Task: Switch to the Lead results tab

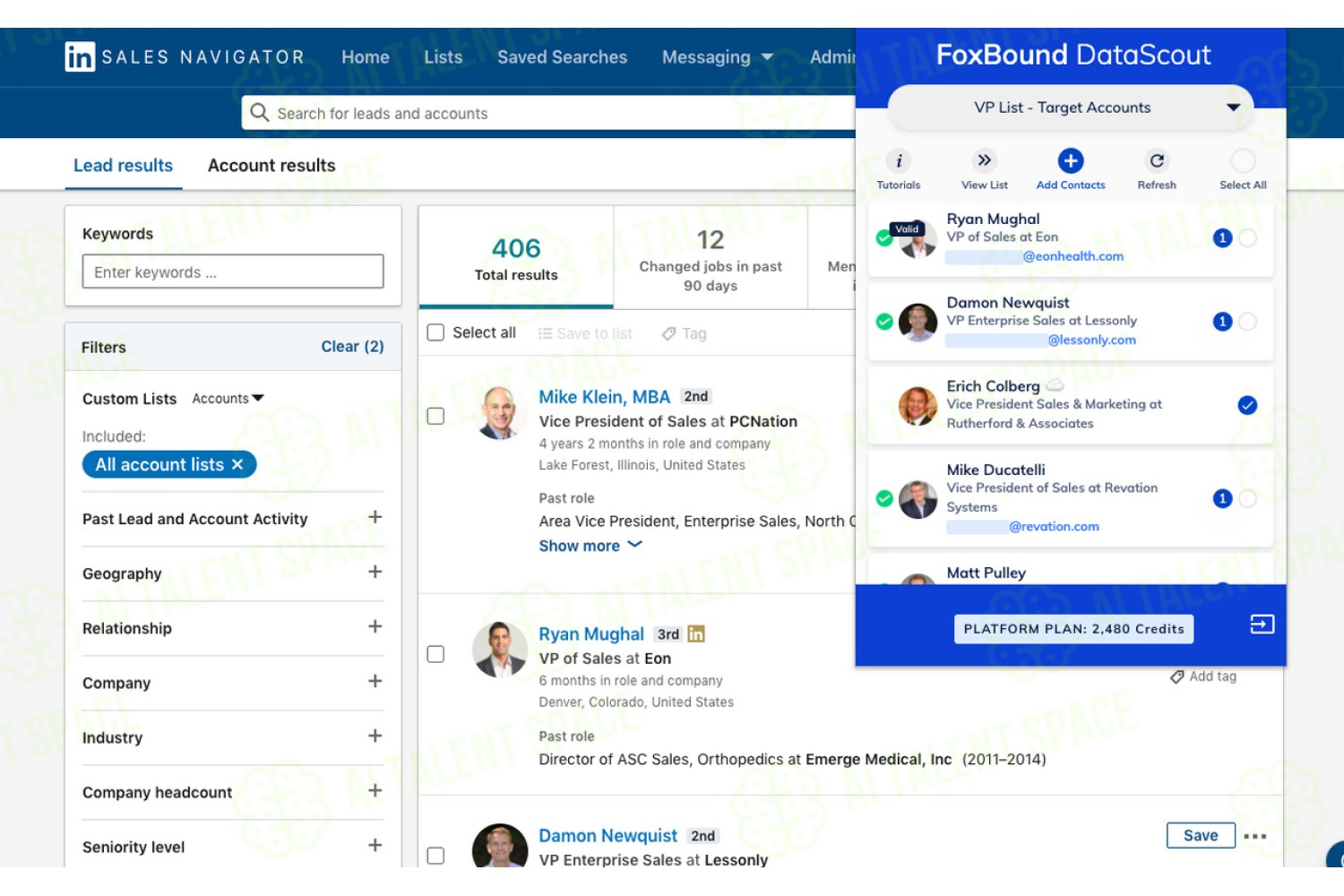Action: point(123,166)
